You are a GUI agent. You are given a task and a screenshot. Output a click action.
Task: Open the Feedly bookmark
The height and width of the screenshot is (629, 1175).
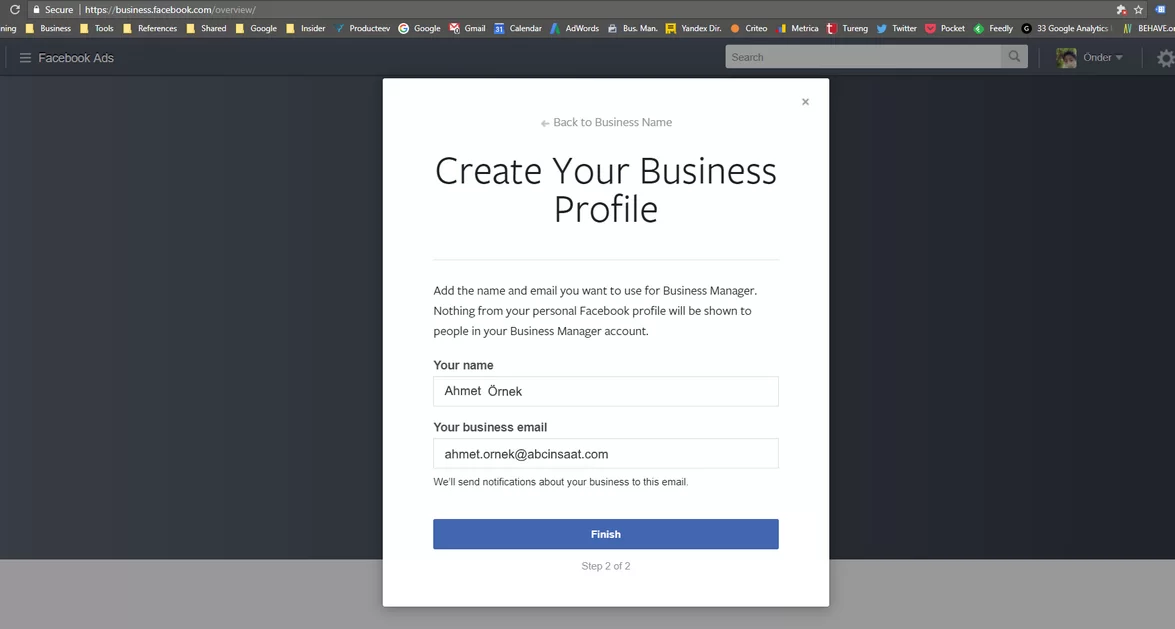coord(994,28)
